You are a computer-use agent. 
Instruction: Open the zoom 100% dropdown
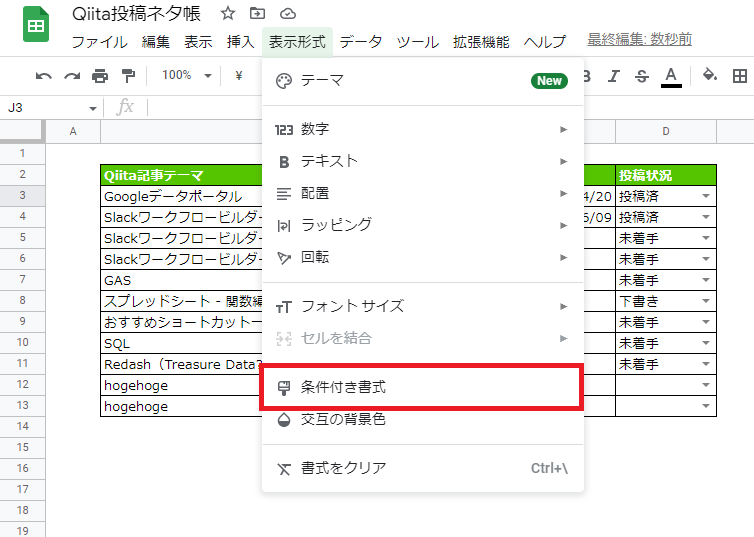pyautogui.click(x=187, y=75)
